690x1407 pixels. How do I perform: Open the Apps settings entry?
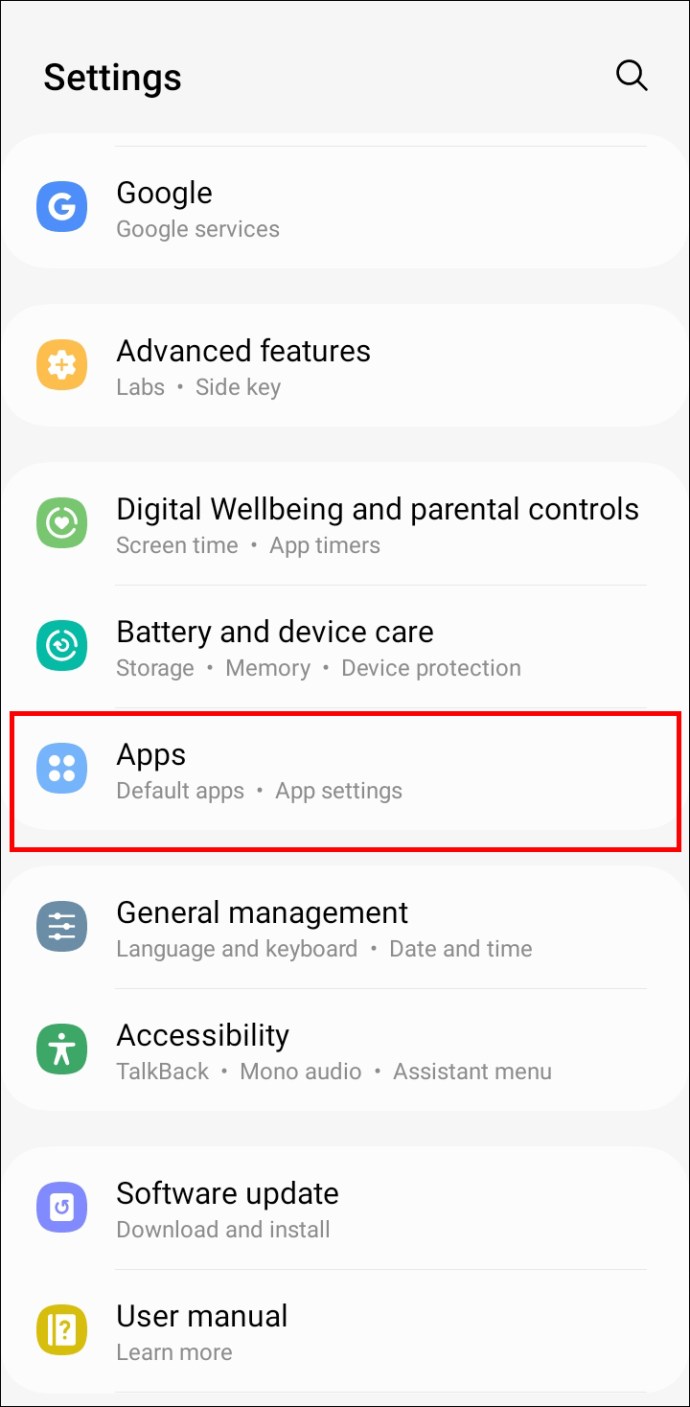345,769
